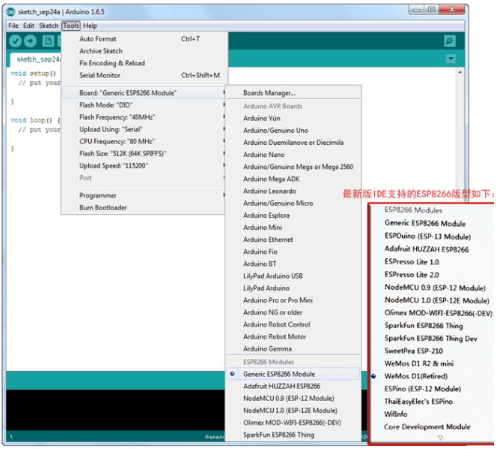Open Boards Manager...

[x=293, y=93]
